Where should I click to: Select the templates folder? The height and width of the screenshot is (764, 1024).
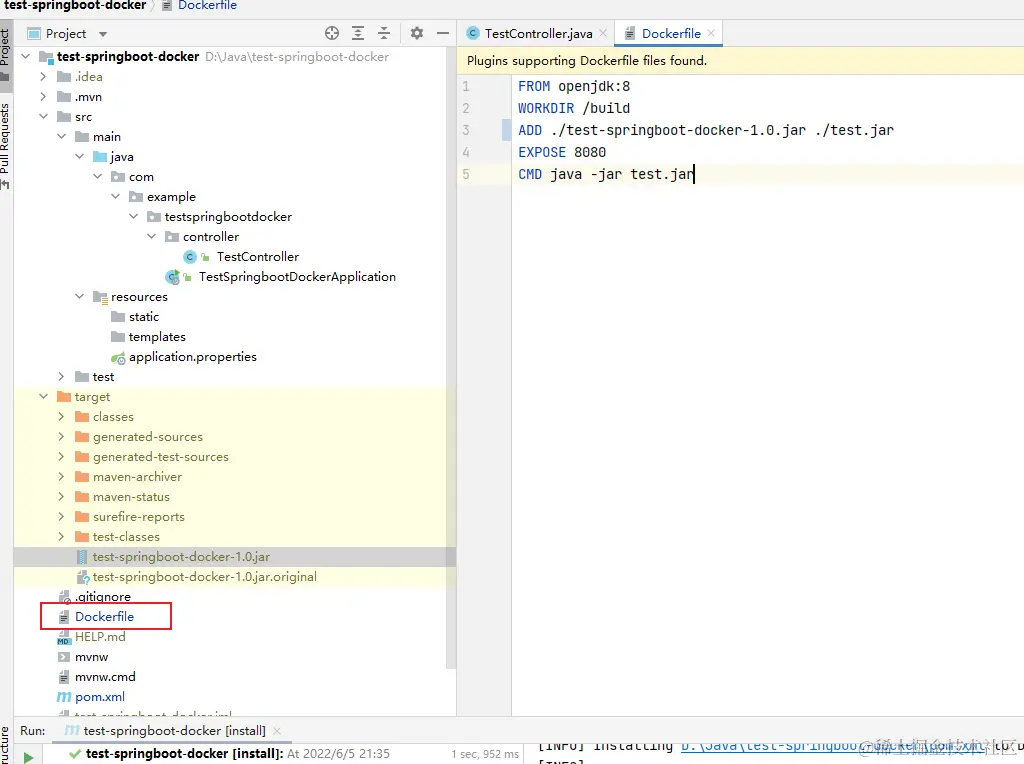pos(157,337)
